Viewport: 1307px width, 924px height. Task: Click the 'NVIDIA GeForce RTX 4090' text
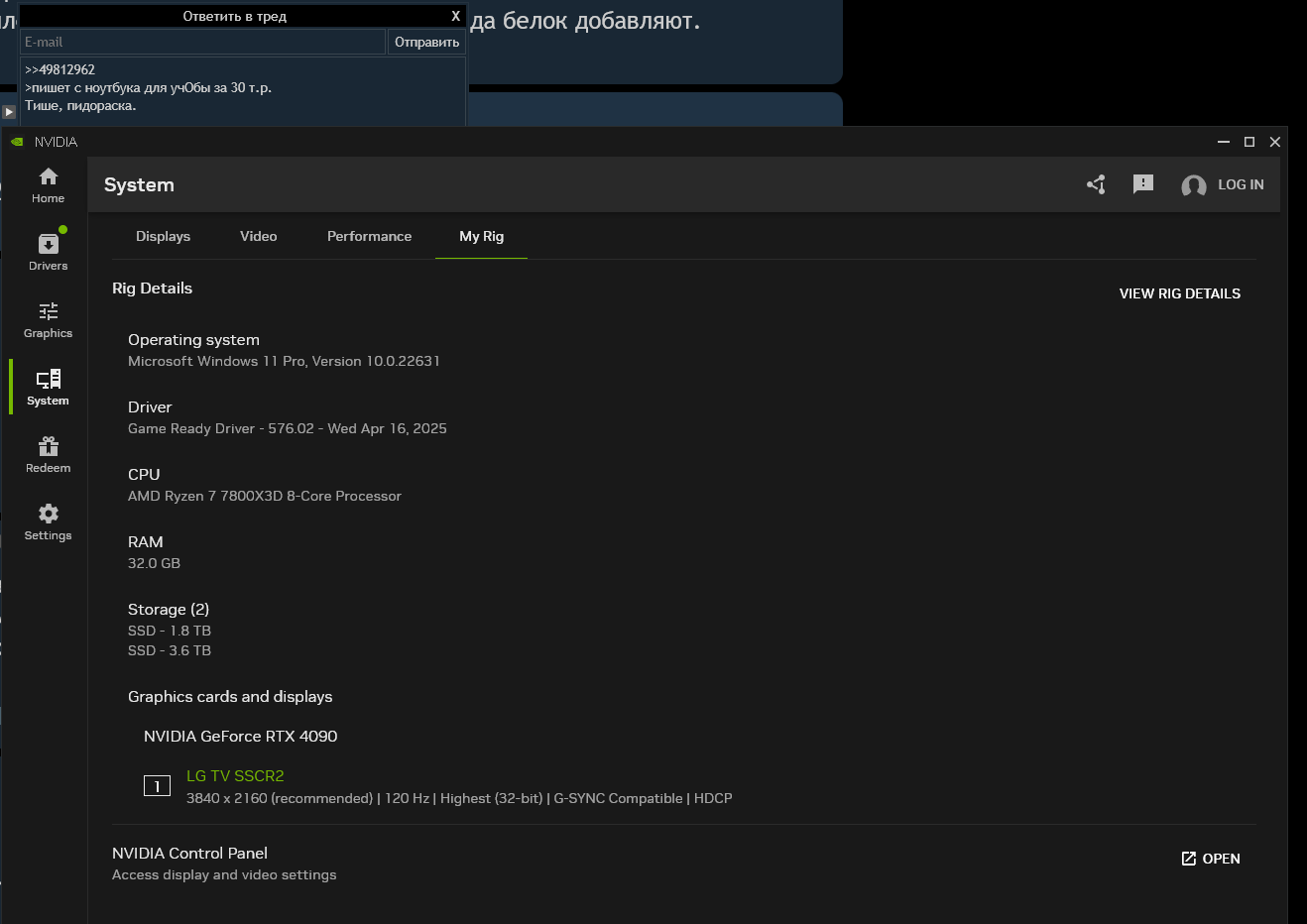point(240,737)
